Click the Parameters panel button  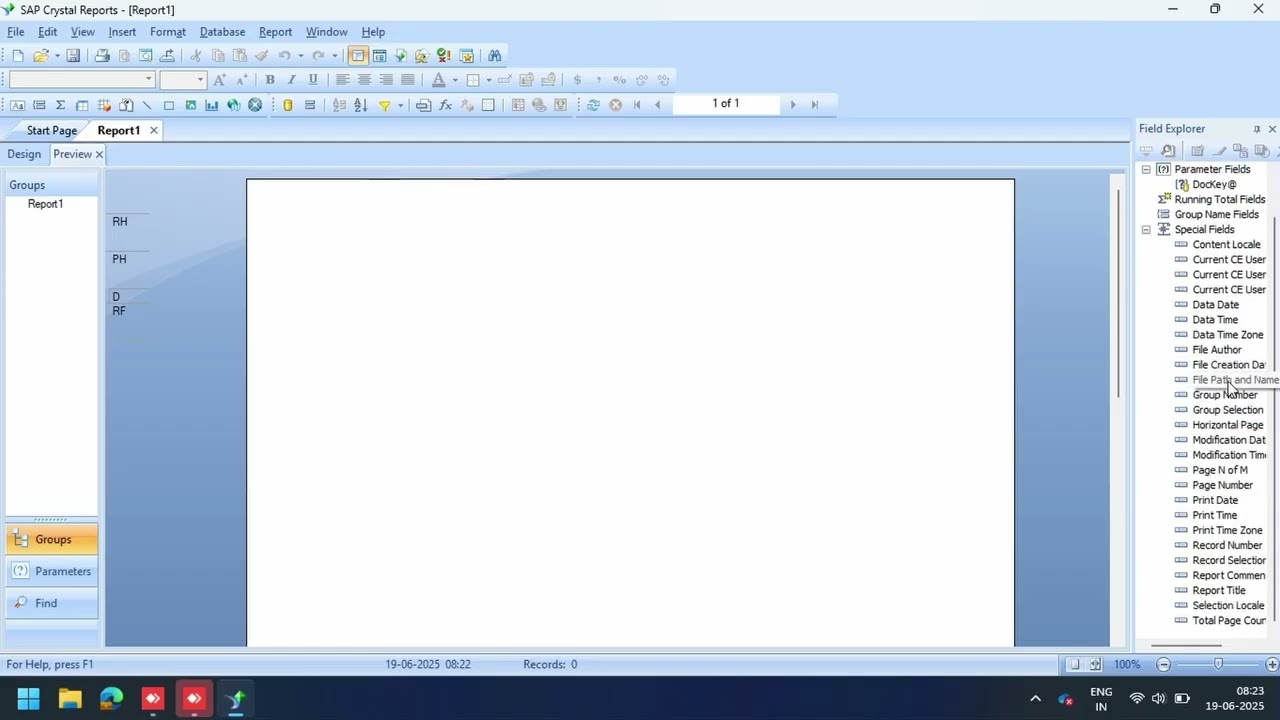coord(52,572)
